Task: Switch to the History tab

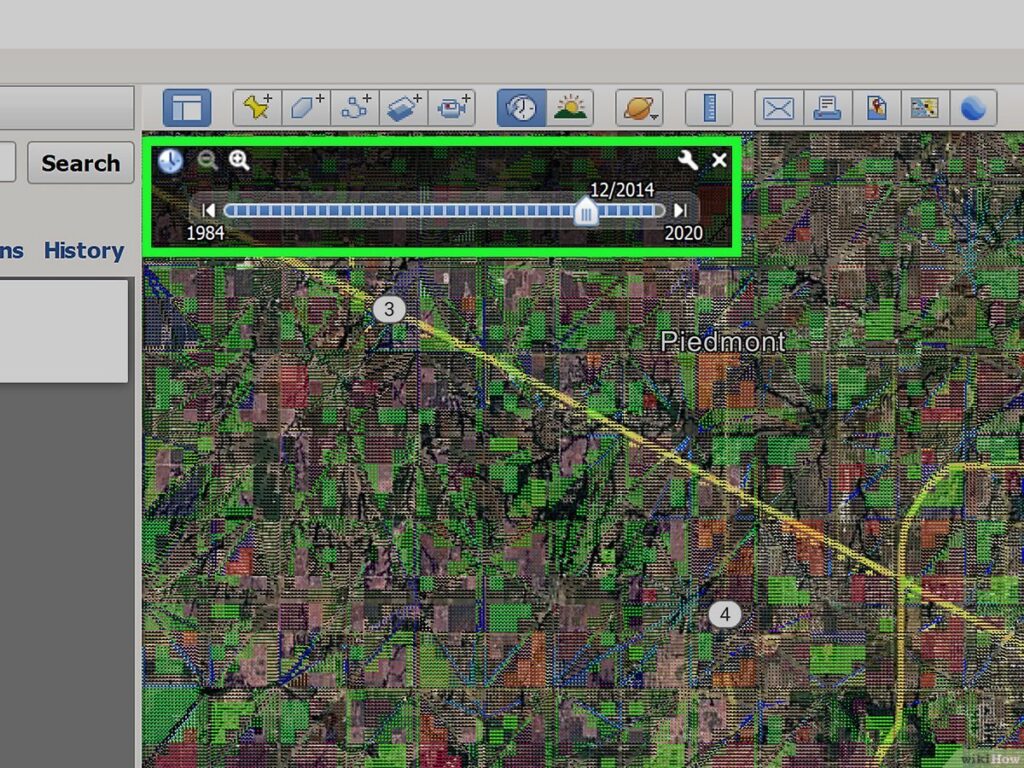Action: (x=84, y=250)
